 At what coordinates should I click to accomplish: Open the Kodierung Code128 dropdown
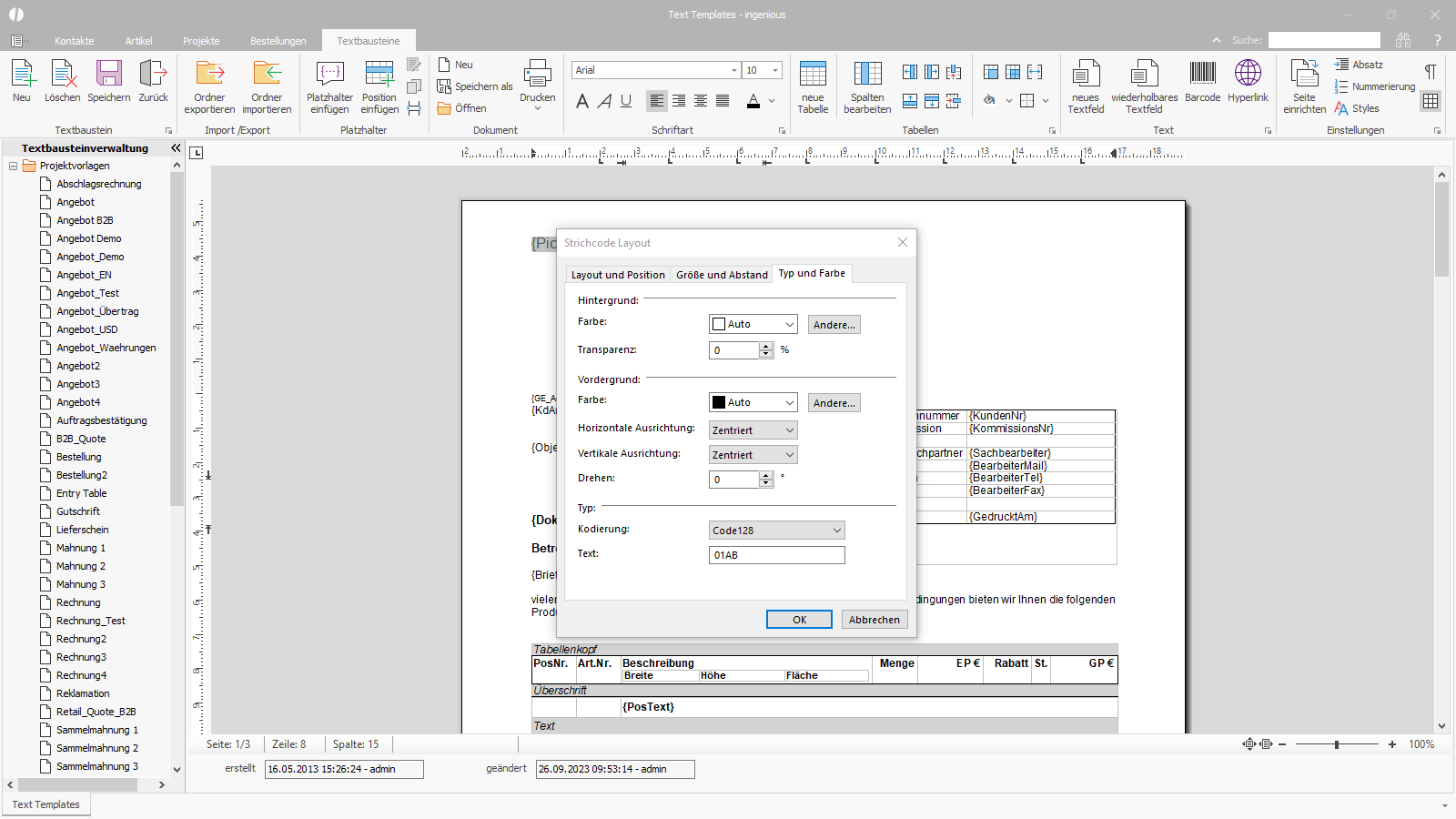777,531
